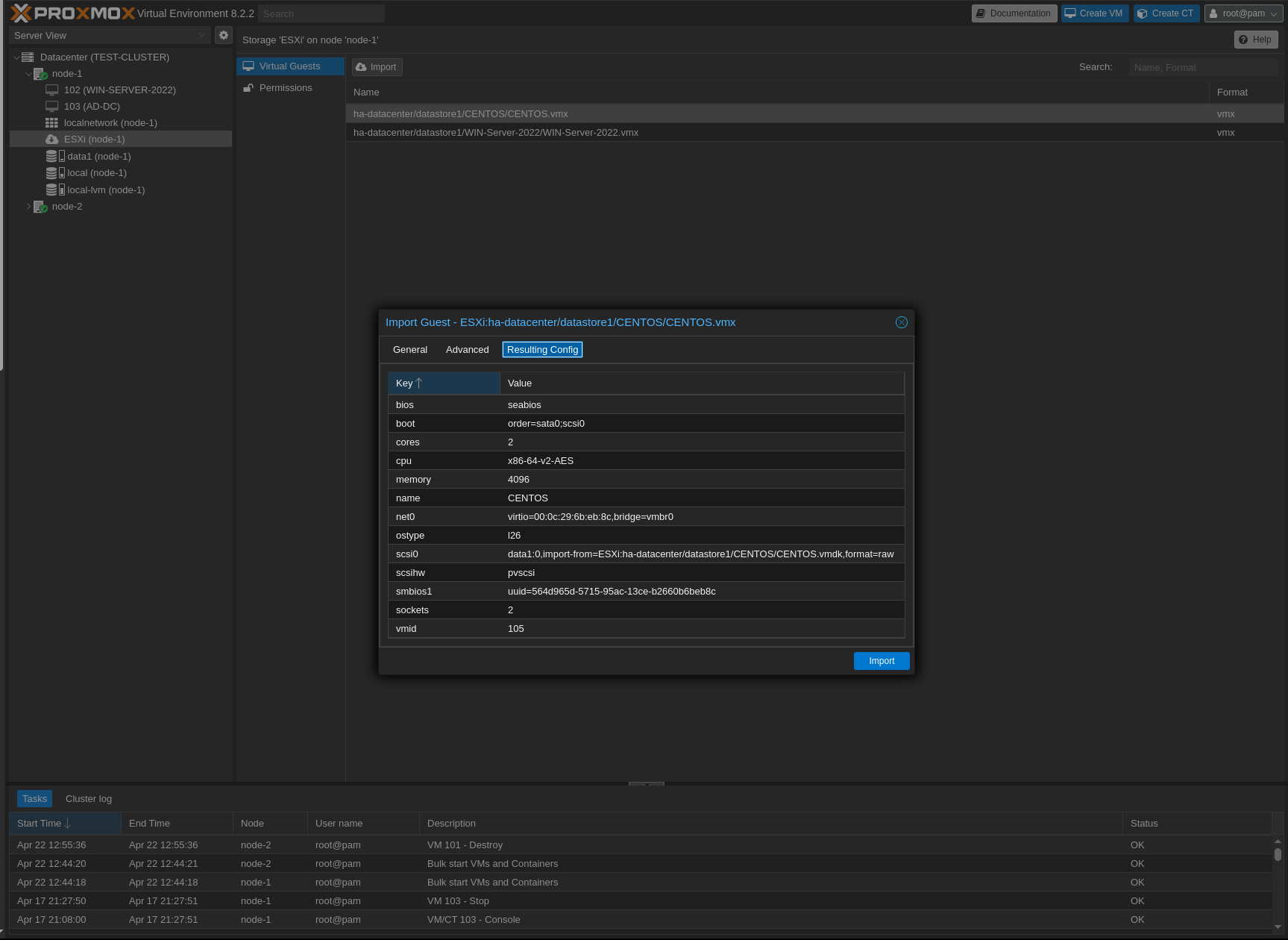
Task: Switch to the Advanced tab
Action: (467, 350)
